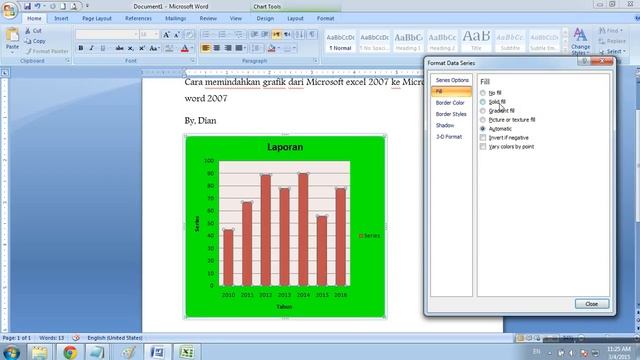The width and height of the screenshot is (640, 360).
Task: Click the Copy icon in Clipboard group
Action: point(27,41)
